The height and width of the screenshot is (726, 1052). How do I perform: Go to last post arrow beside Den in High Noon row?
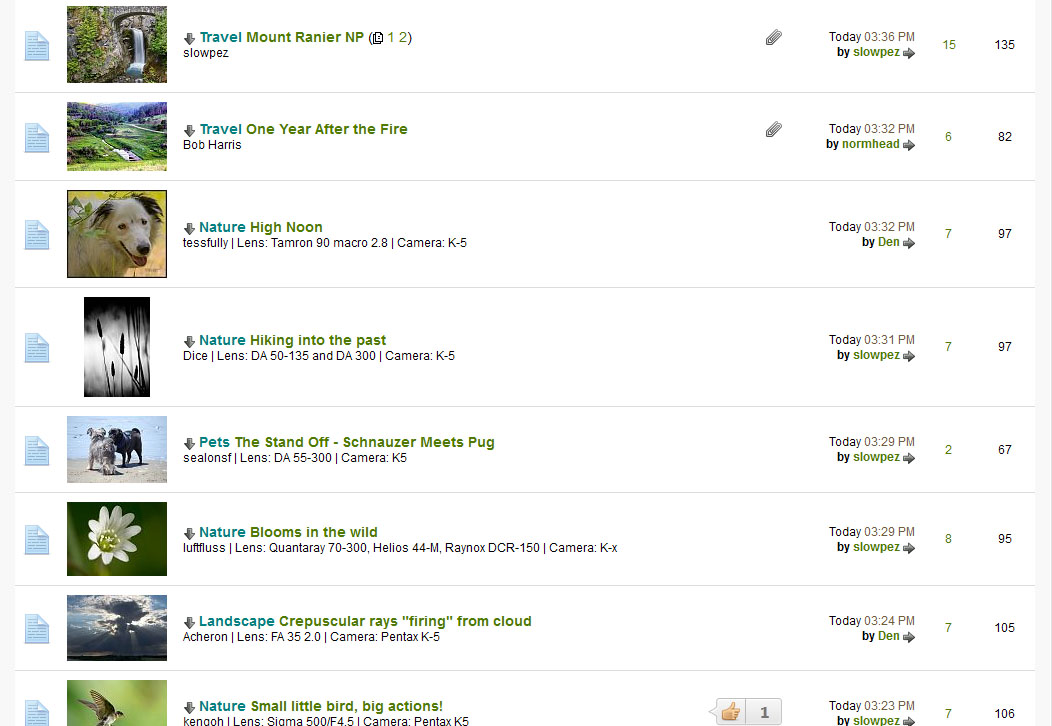click(x=909, y=243)
